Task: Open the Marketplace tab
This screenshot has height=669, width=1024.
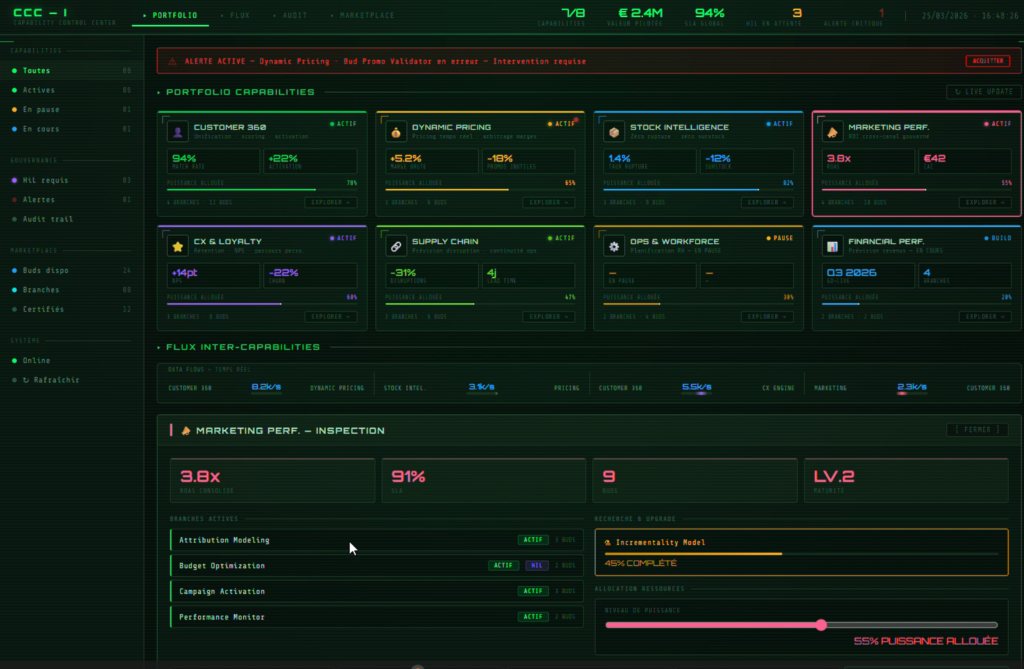Action: [366, 15]
